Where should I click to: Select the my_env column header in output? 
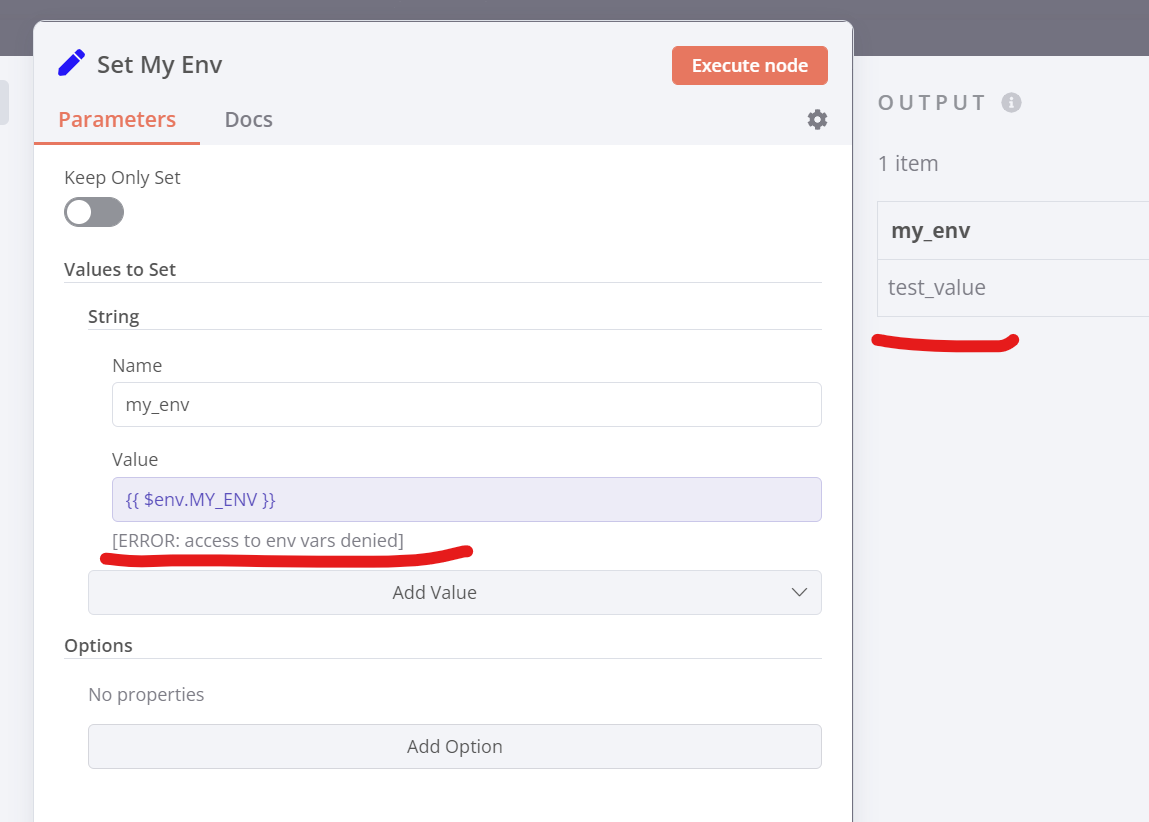pyautogui.click(x=931, y=231)
